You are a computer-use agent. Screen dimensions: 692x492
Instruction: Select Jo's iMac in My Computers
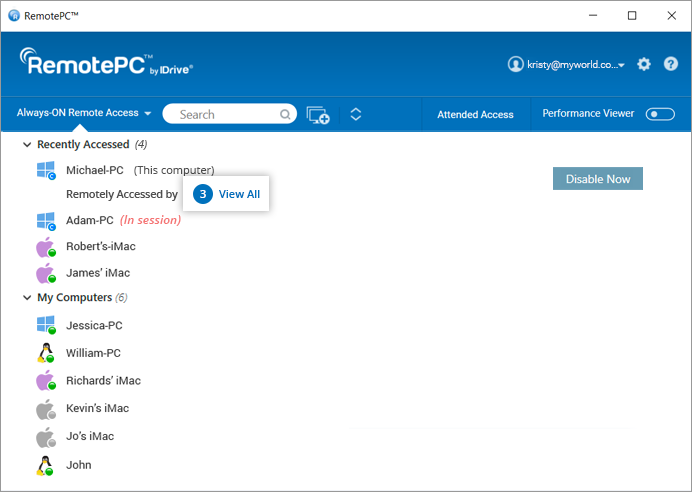tap(90, 436)
